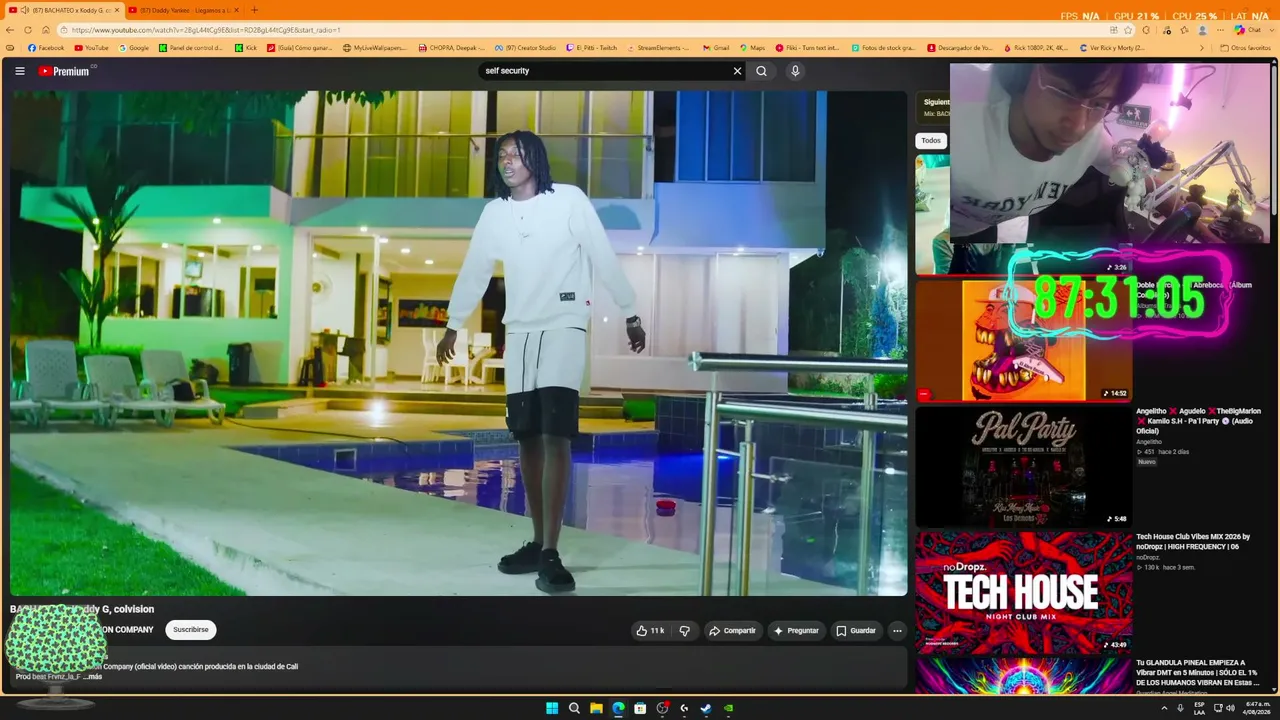This screenshot has height=720, width=1280.
Task: Open the StreamElements bookmark
Action: pyautogui.click(x=659, y=48)
